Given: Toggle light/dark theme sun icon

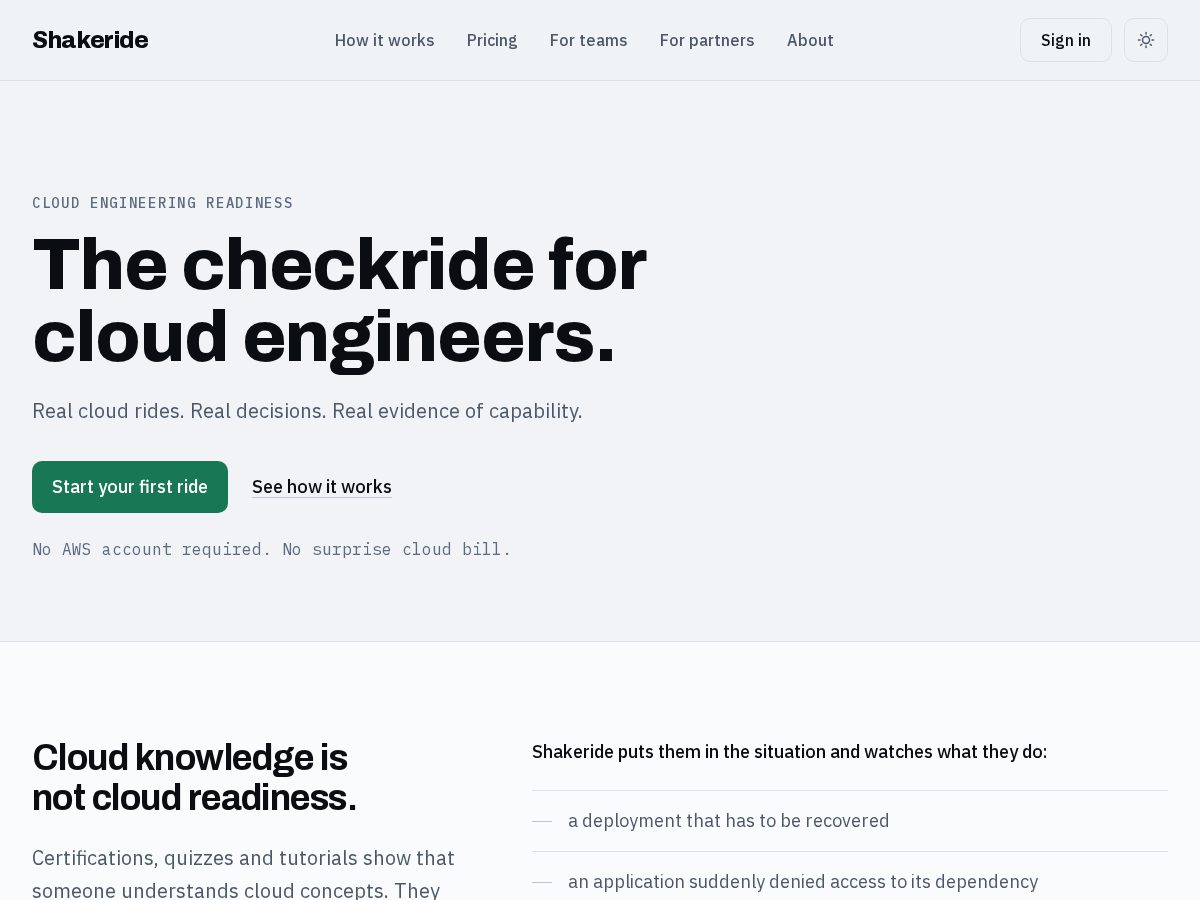Looking at the screenshot, I should click(1146, 40).
